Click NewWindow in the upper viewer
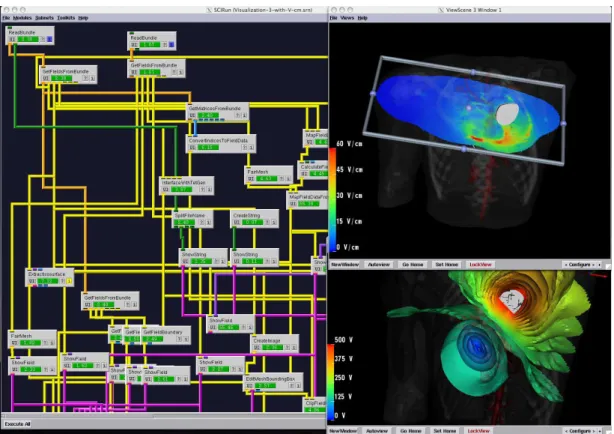Screen dimensions: 614x434 click(x=345, y=265)
